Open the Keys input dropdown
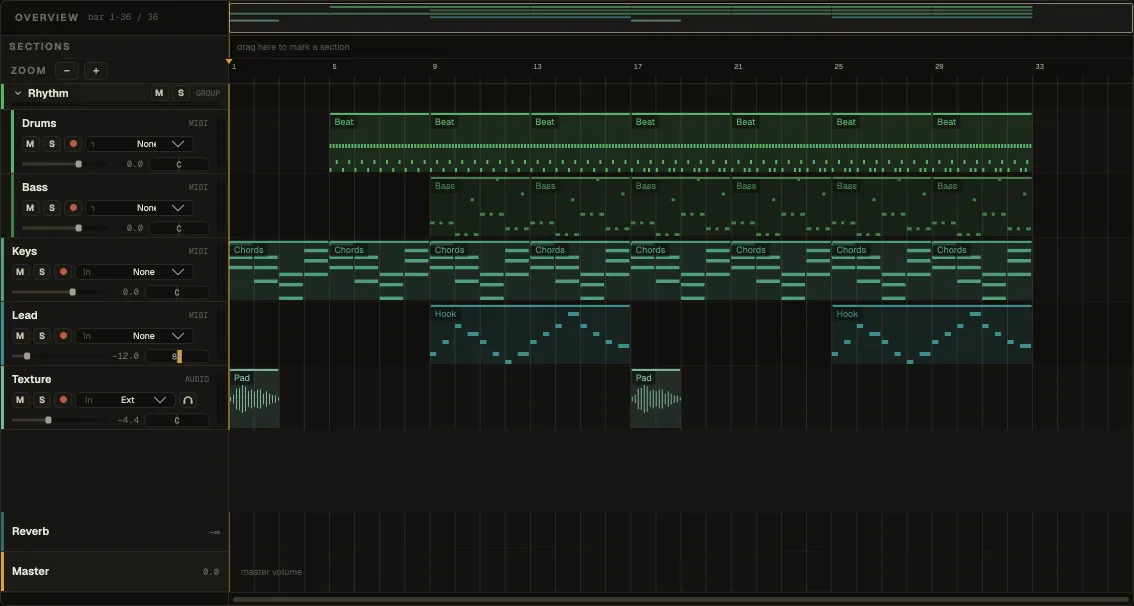Image resolution: width=1134 pixels, height=606 pixels. [x=135, y=272]
